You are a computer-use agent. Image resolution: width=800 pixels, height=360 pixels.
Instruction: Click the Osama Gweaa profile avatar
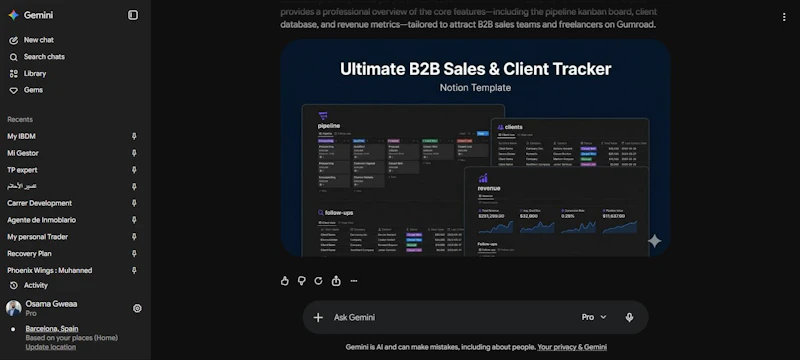[14, 308]
